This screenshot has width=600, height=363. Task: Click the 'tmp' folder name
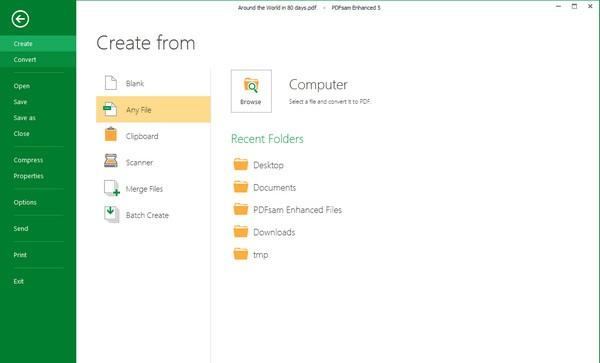261,255
